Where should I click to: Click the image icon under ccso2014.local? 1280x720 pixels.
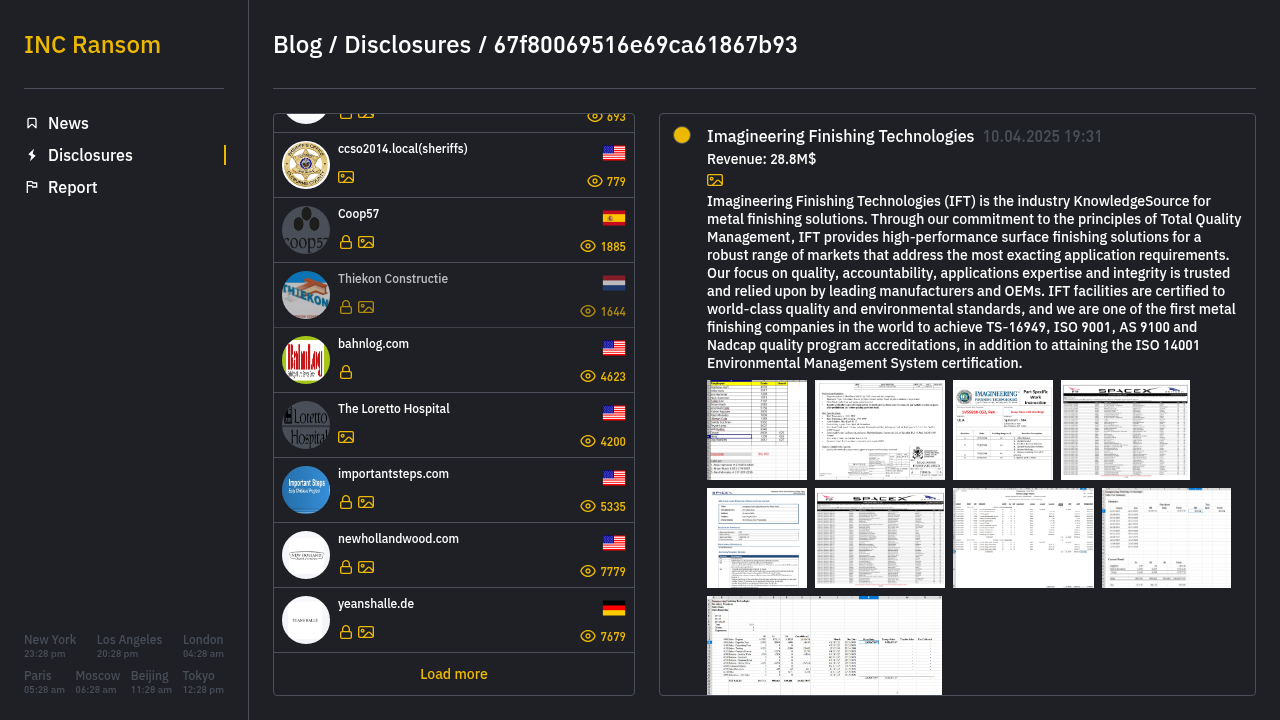click(x=346, y=177)
